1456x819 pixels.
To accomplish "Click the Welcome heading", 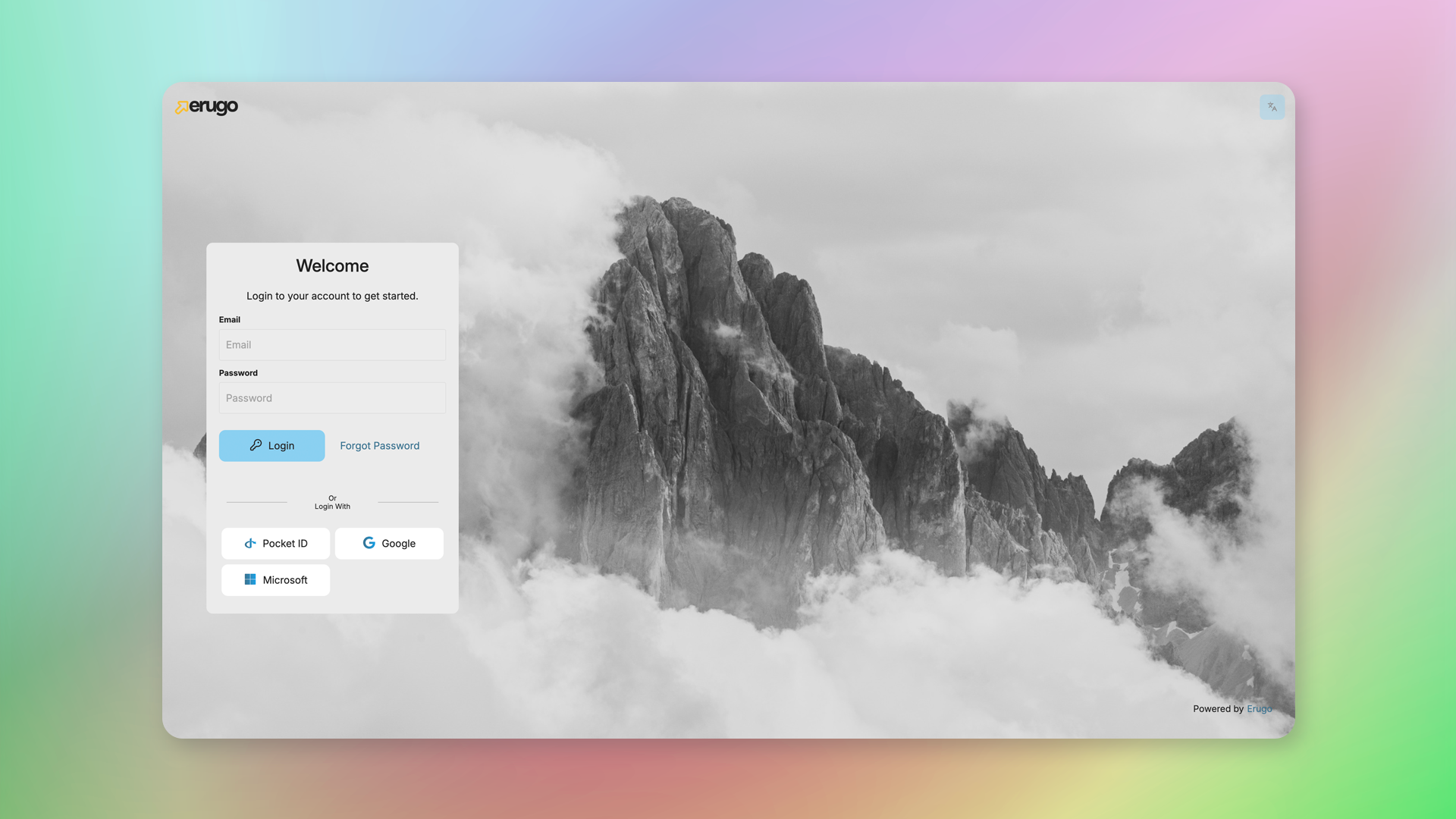I will [x=332, y=266].
